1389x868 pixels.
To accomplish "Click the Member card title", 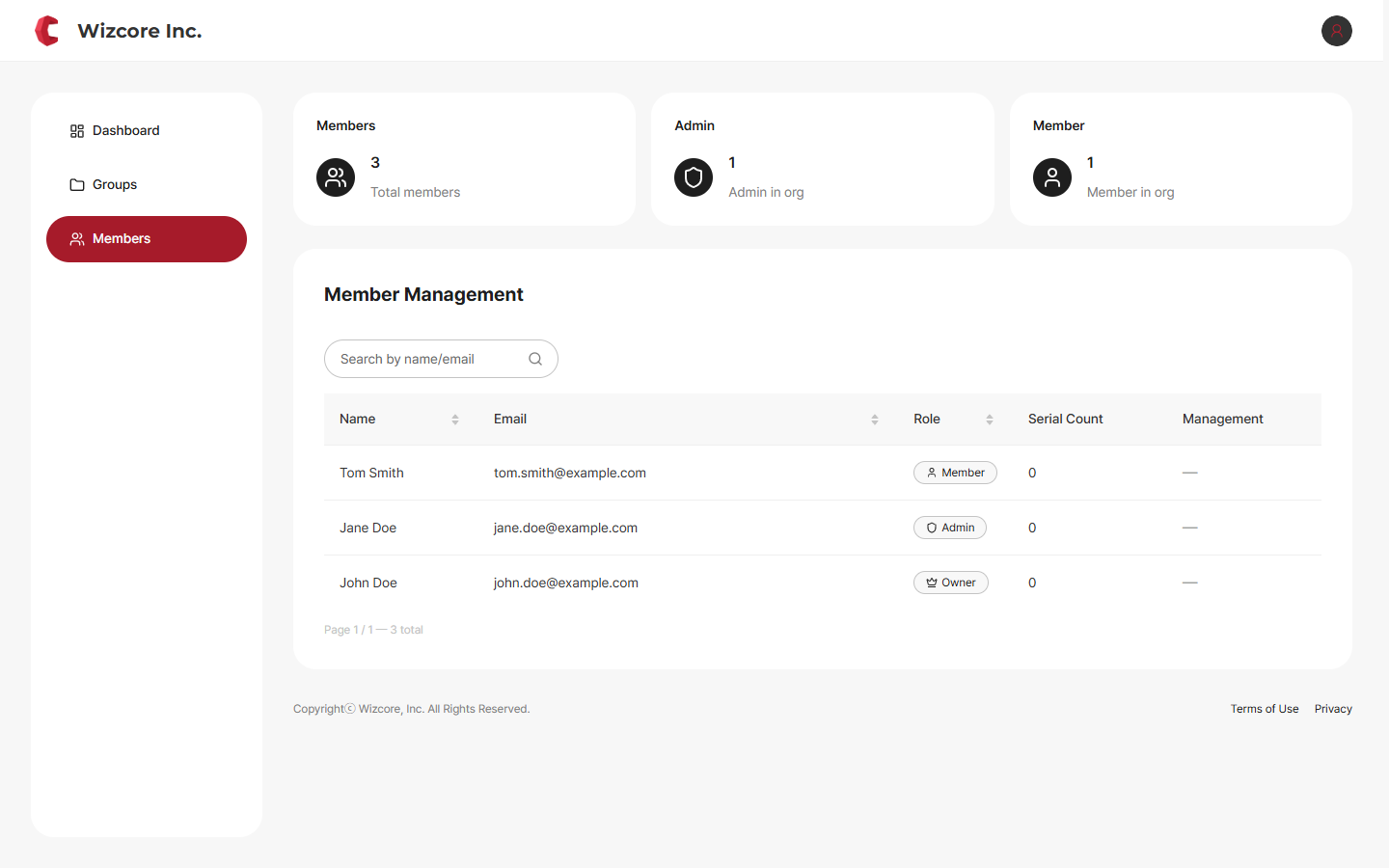I will pos(1059,125).
